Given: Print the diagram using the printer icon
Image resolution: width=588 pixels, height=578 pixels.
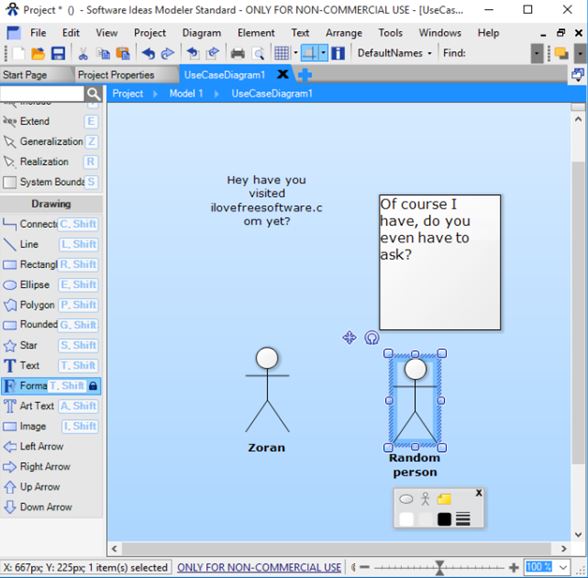Looking at the screenshot, I should (x=238, y=54).
